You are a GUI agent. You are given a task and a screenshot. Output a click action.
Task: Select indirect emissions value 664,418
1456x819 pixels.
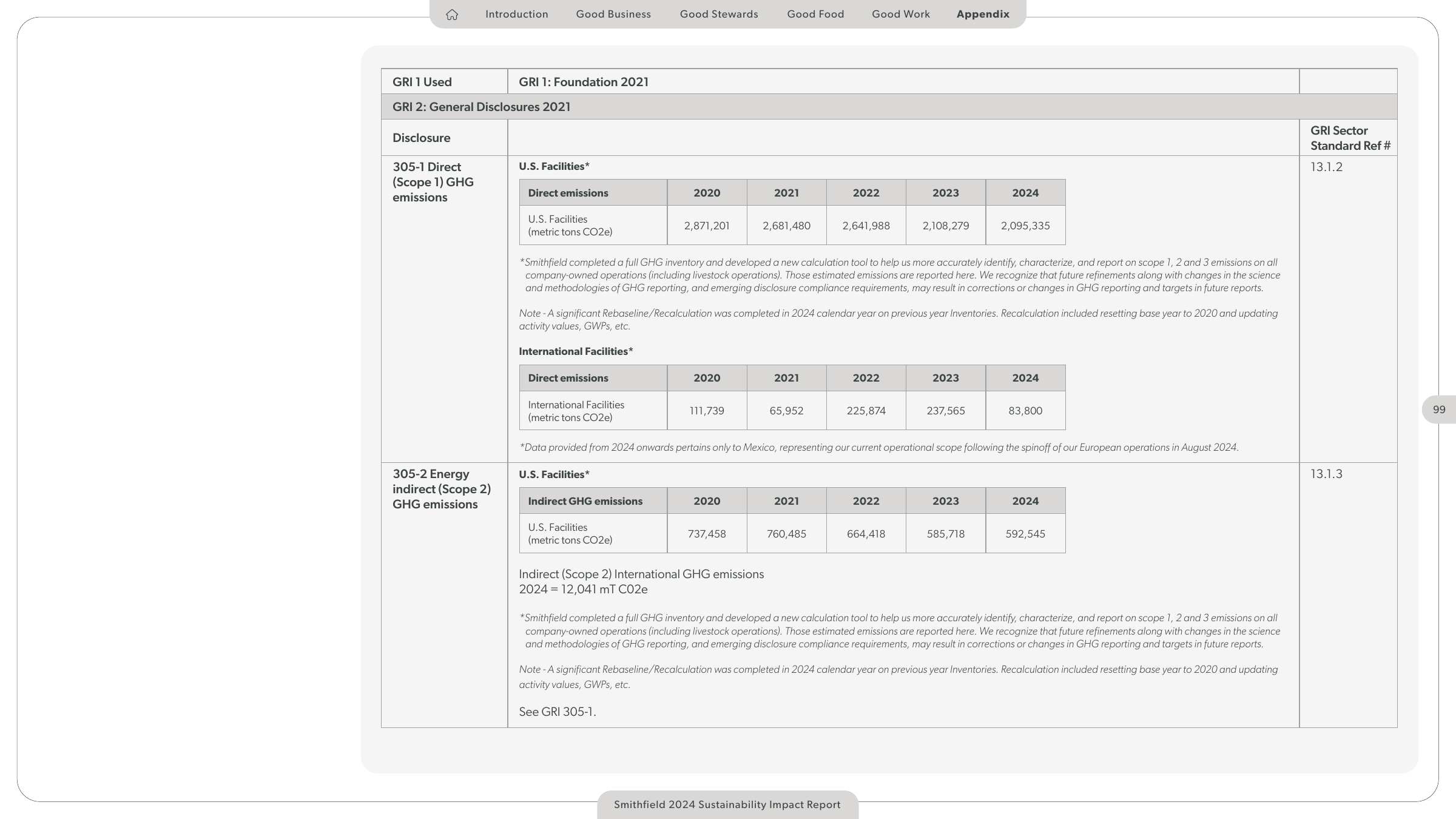(866, 534)
